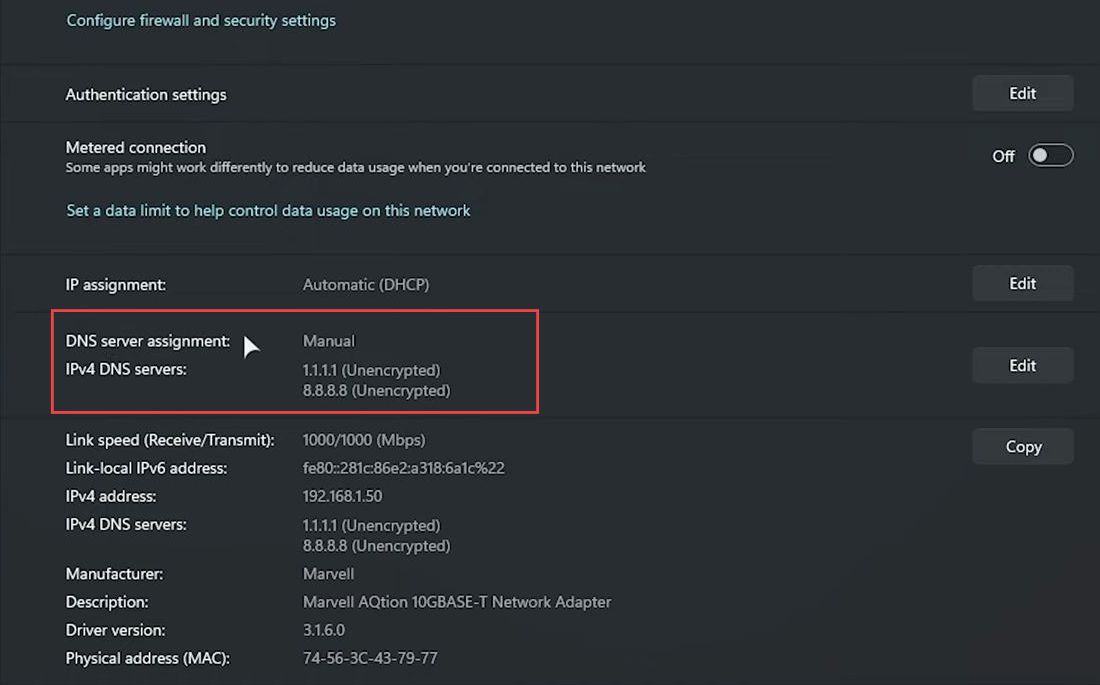Click the 1000/1000 (Mbps) link speed value
The image size is (1100, 685).
coord(363,440)
